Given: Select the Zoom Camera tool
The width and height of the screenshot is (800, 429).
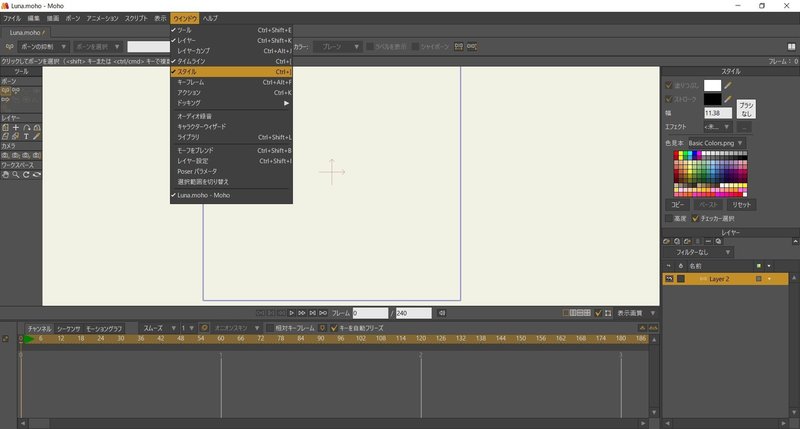Looking at the screenshot, I should point(16,155).
